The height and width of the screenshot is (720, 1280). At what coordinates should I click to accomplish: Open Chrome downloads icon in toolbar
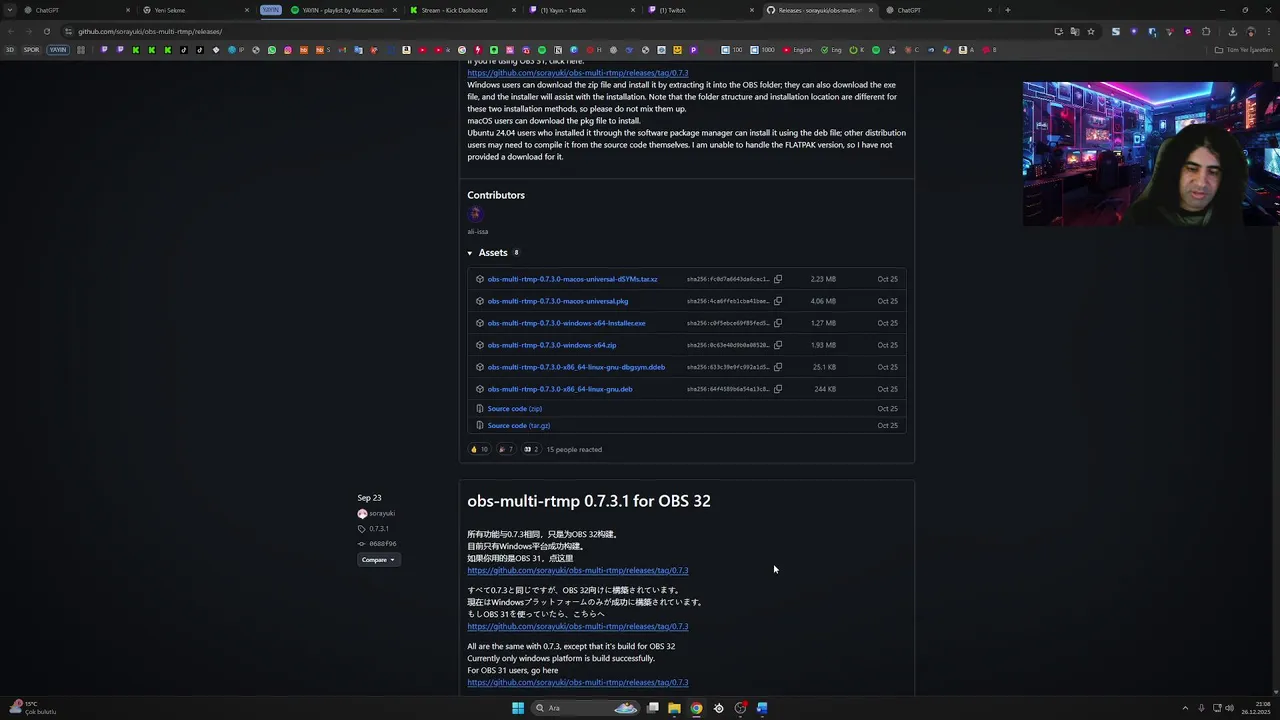tap(1232, 31)
